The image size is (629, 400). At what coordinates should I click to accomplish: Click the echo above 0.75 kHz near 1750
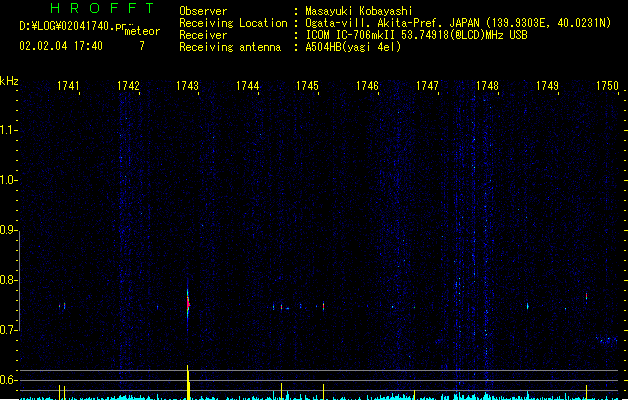(x=586, y=296)
